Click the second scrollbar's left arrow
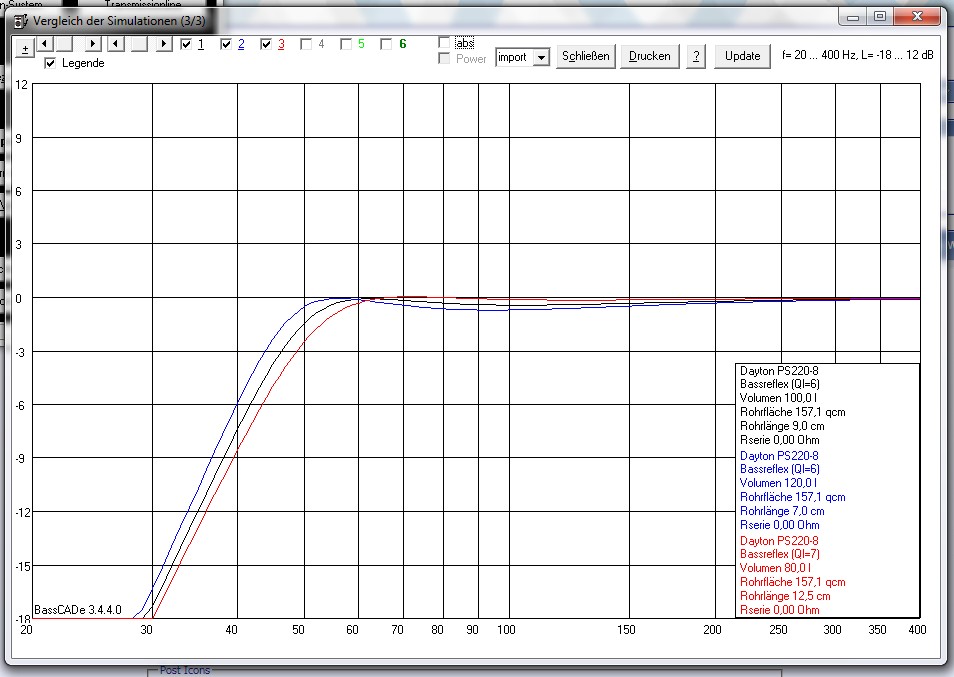Image resolution: width=954 pixels, height=677 pixels. point(116,44)
